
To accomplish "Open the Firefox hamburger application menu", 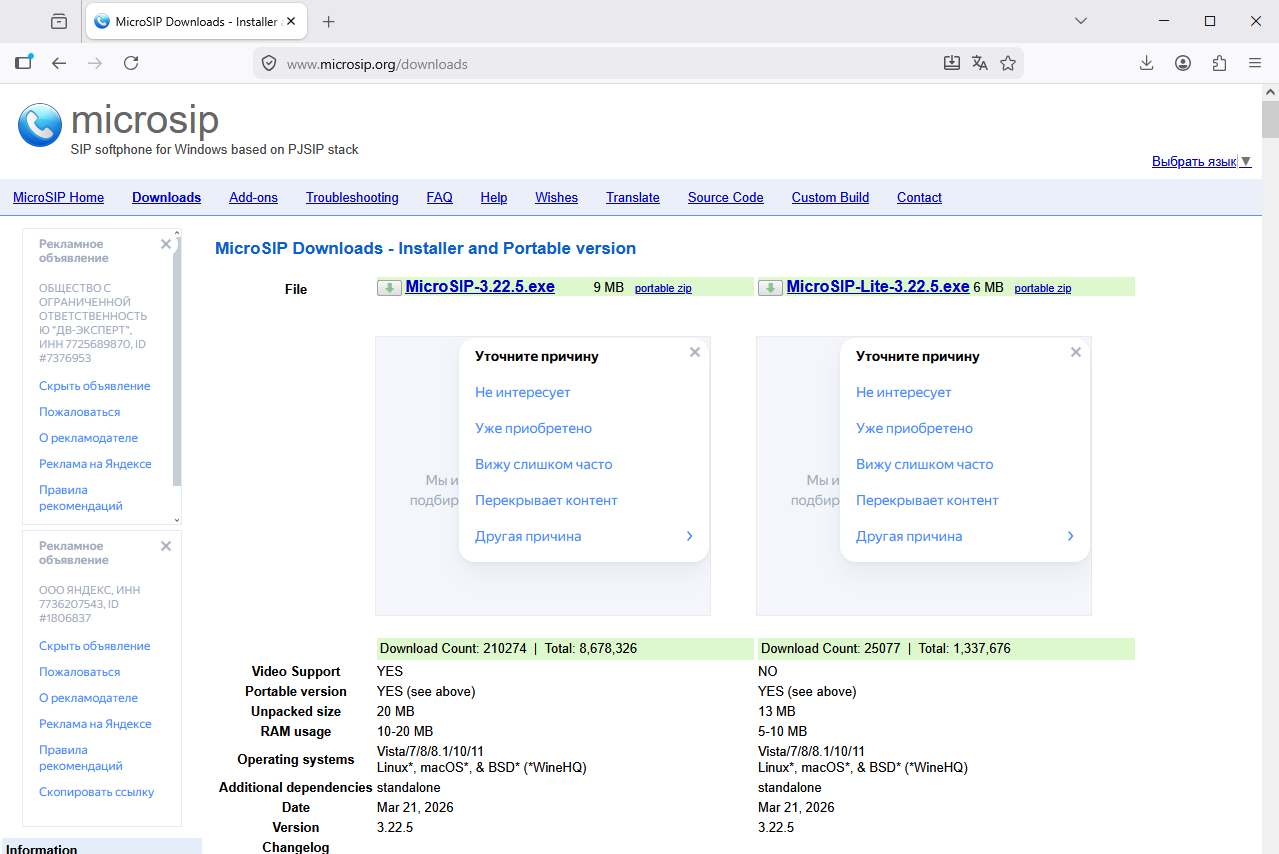I will click(x=1255, y=63).
